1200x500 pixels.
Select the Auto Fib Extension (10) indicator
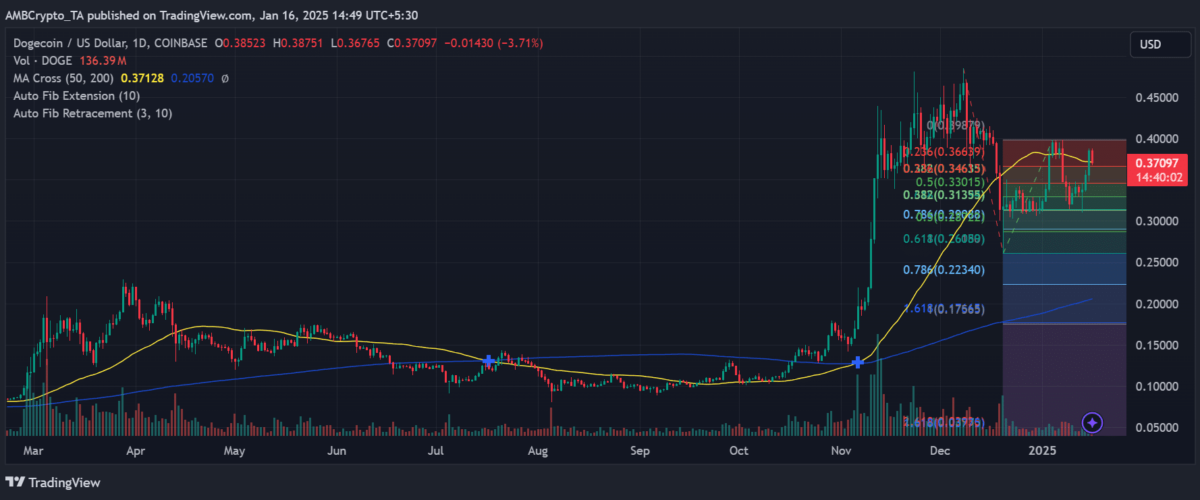(x=76, y=96)
